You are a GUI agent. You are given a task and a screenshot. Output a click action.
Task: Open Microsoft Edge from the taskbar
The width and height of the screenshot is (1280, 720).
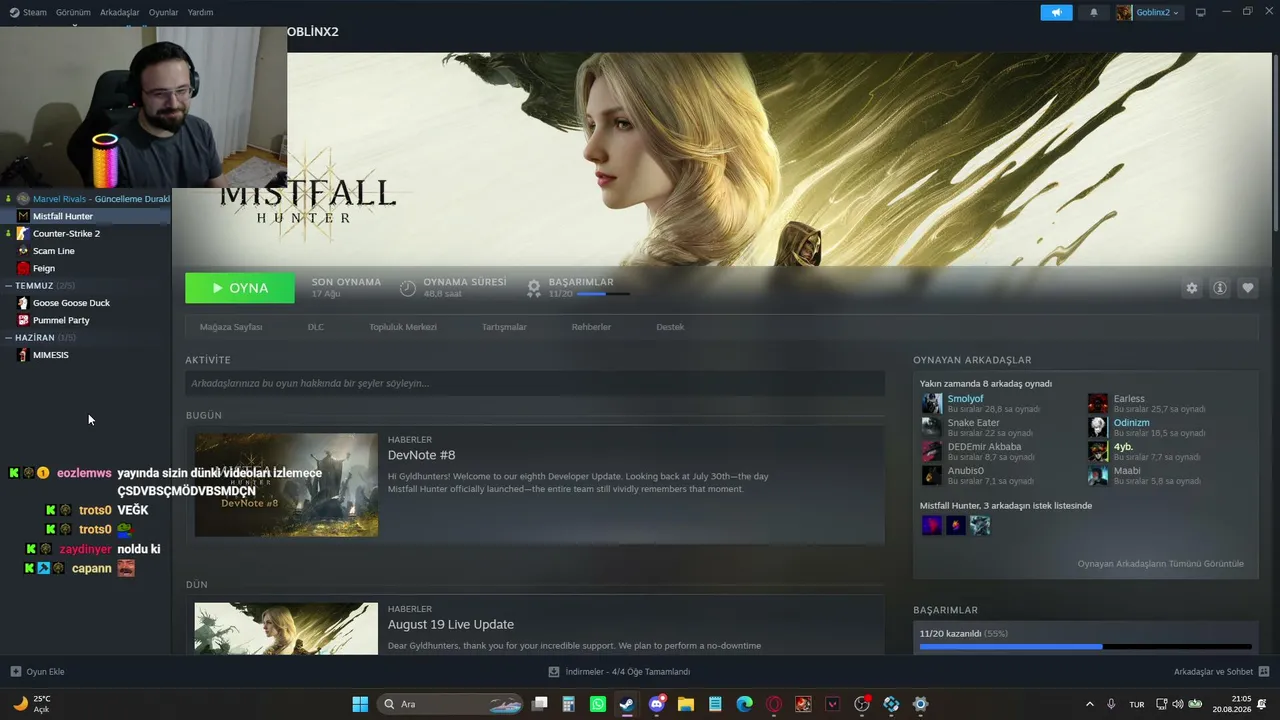coord(745,704)
